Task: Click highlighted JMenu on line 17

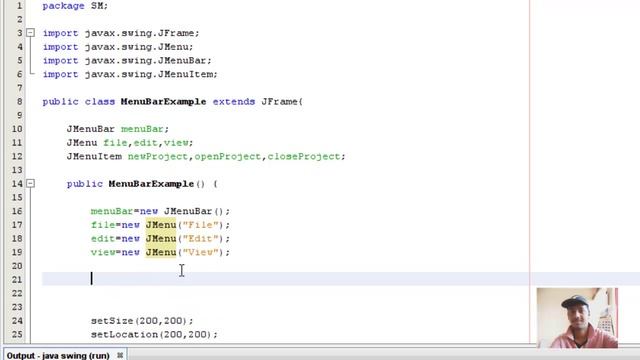Action: tap(161, 225)
